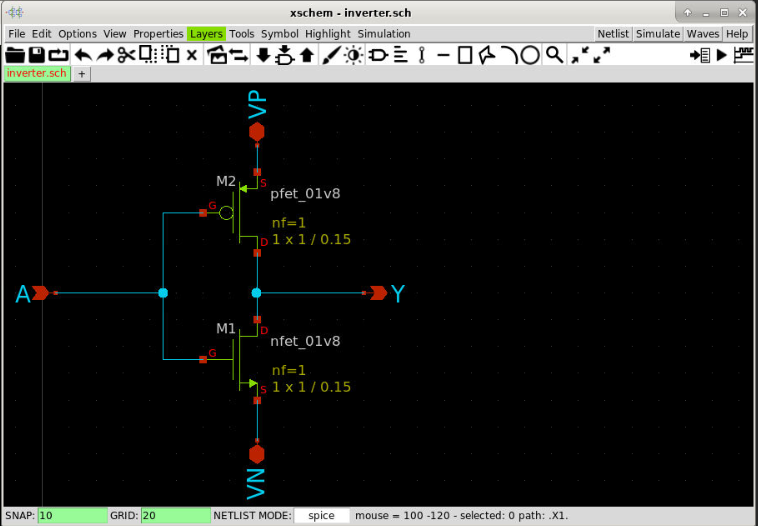758x526 pixels.
Task: Undo the last action
Action: 83,55
